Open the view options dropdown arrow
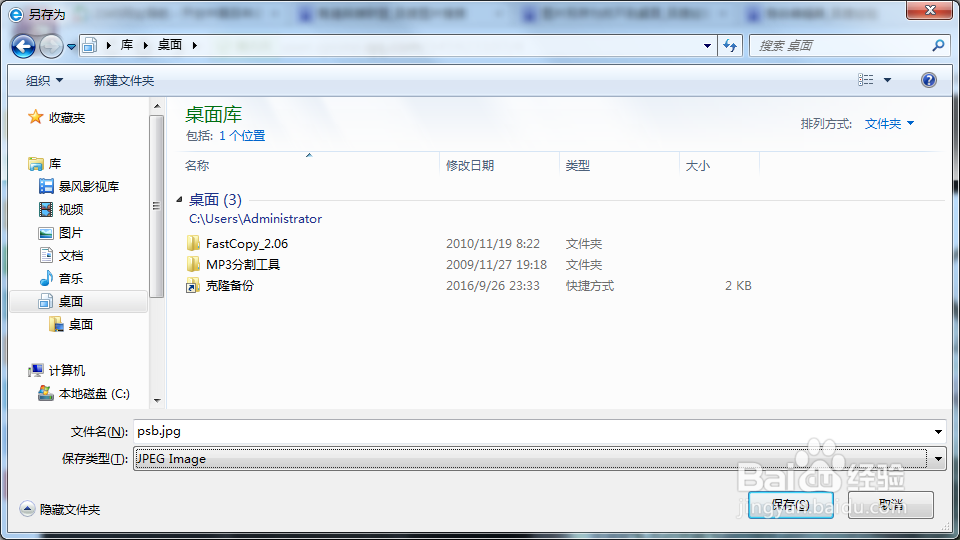 887,80
